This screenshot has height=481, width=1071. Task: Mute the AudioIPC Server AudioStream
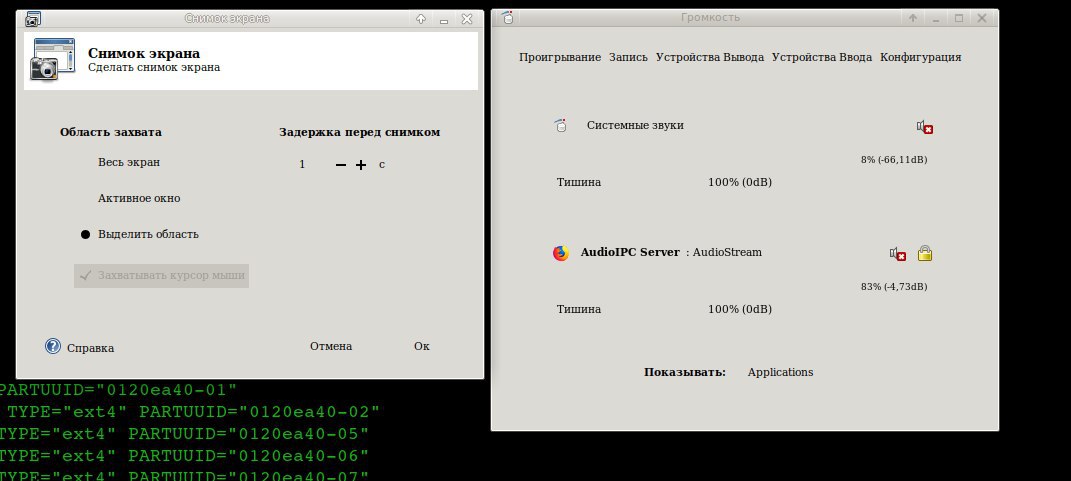click(x=898, y=254)
